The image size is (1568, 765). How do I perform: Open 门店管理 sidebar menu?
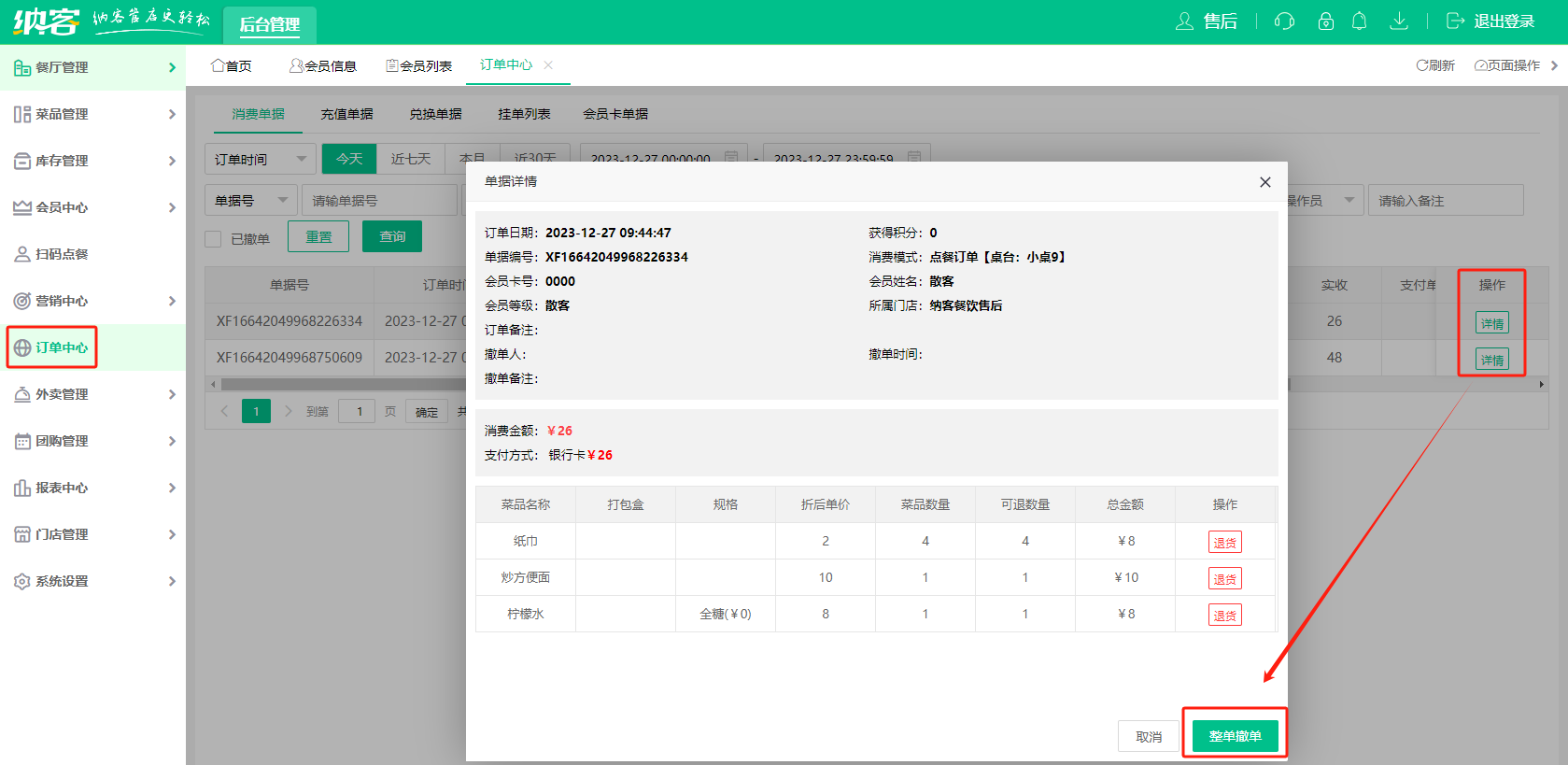pos(93,534)
